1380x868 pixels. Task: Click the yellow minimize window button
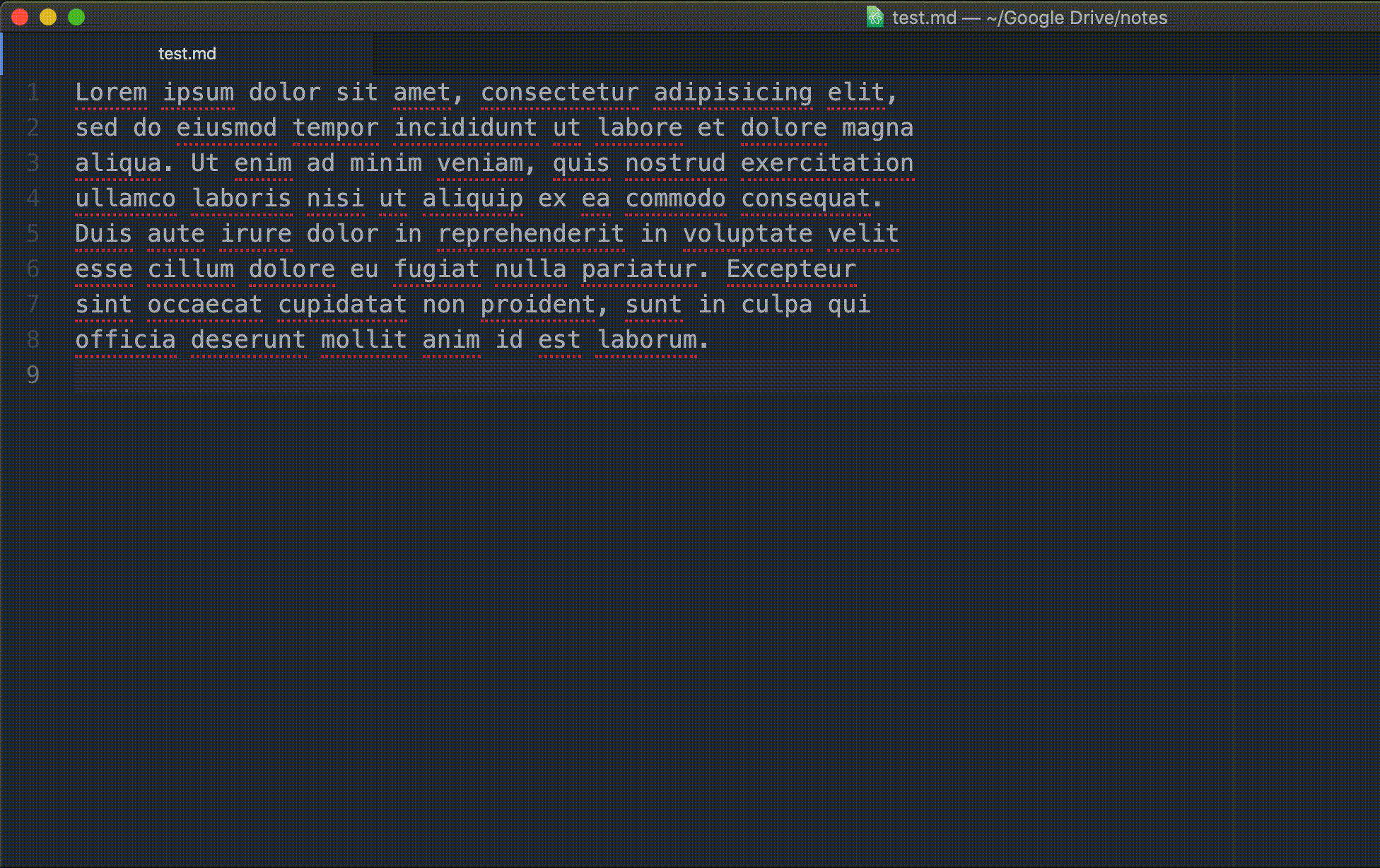pos(48,17)
